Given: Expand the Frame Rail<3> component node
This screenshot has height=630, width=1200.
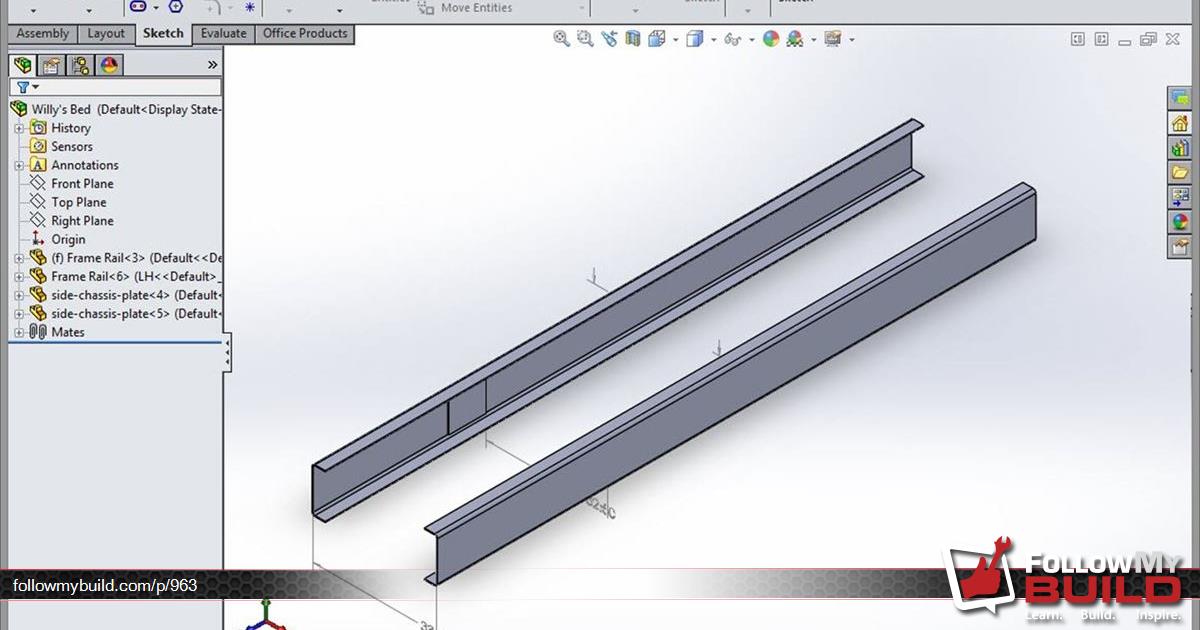Looking at the screenshot, I should pos(18,258).
